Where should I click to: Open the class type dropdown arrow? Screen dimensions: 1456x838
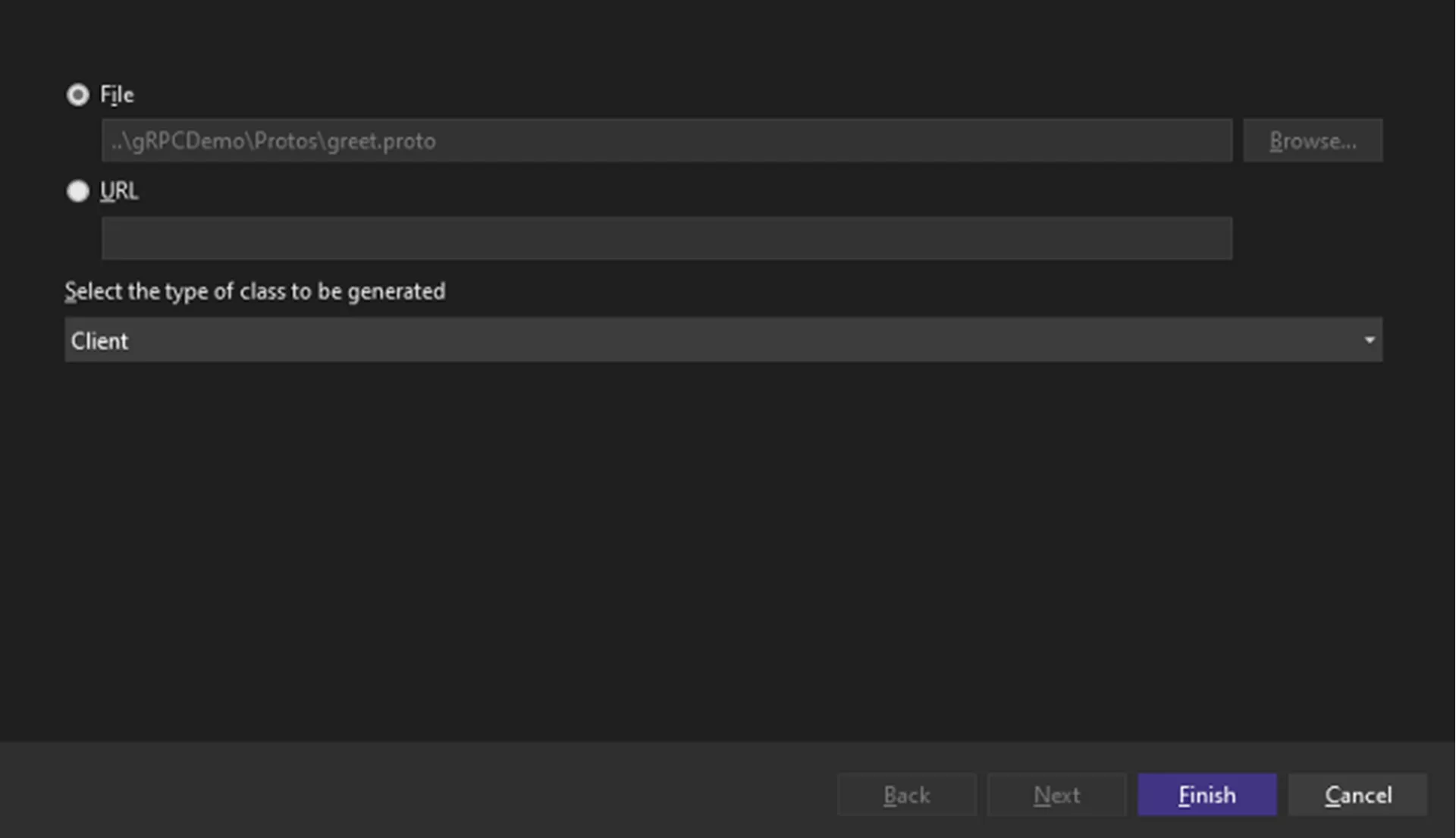(x=1369, y=341)
